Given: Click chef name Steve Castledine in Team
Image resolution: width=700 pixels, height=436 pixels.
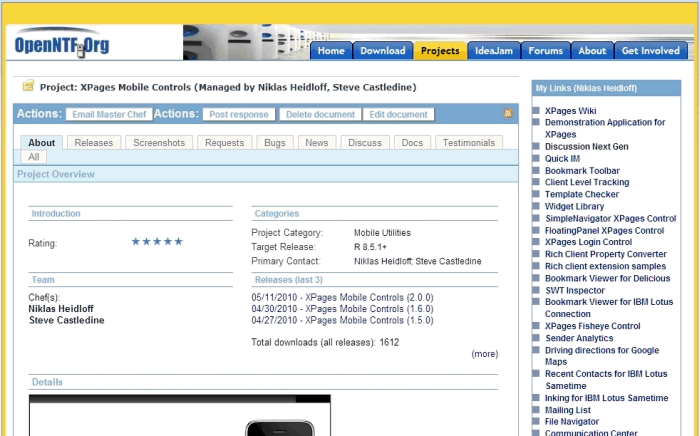Looking at the screenshot, I should 67,320.
